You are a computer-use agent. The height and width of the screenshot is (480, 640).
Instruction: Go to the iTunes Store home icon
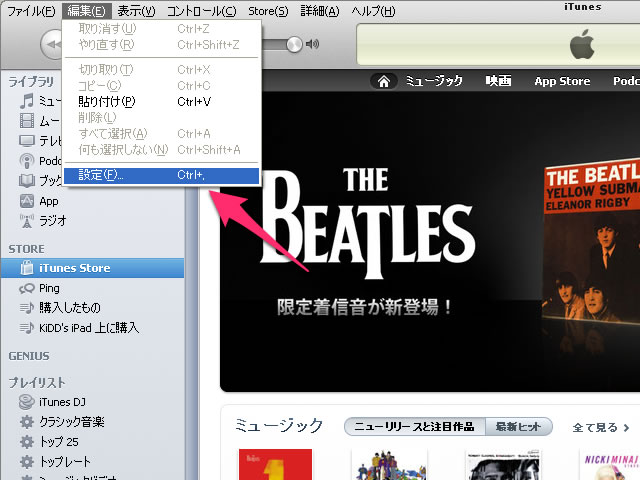point(384,81)
